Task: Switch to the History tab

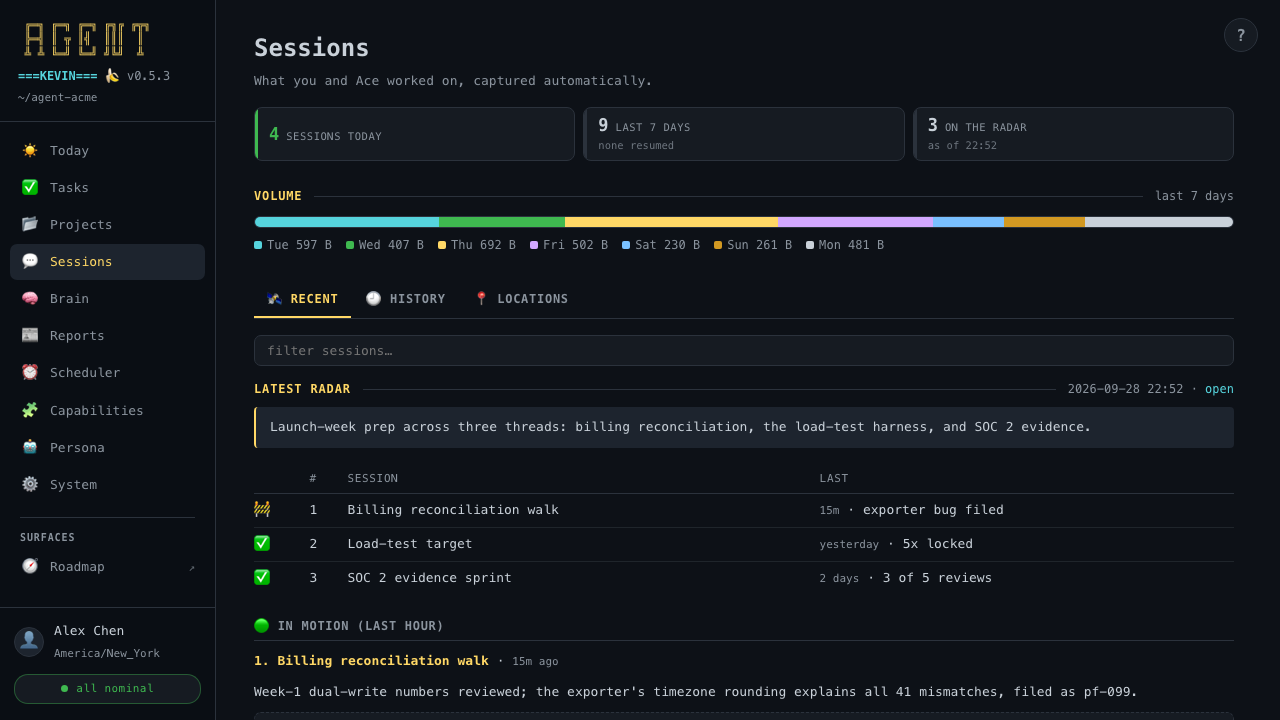Action: (x=405, y=299)
